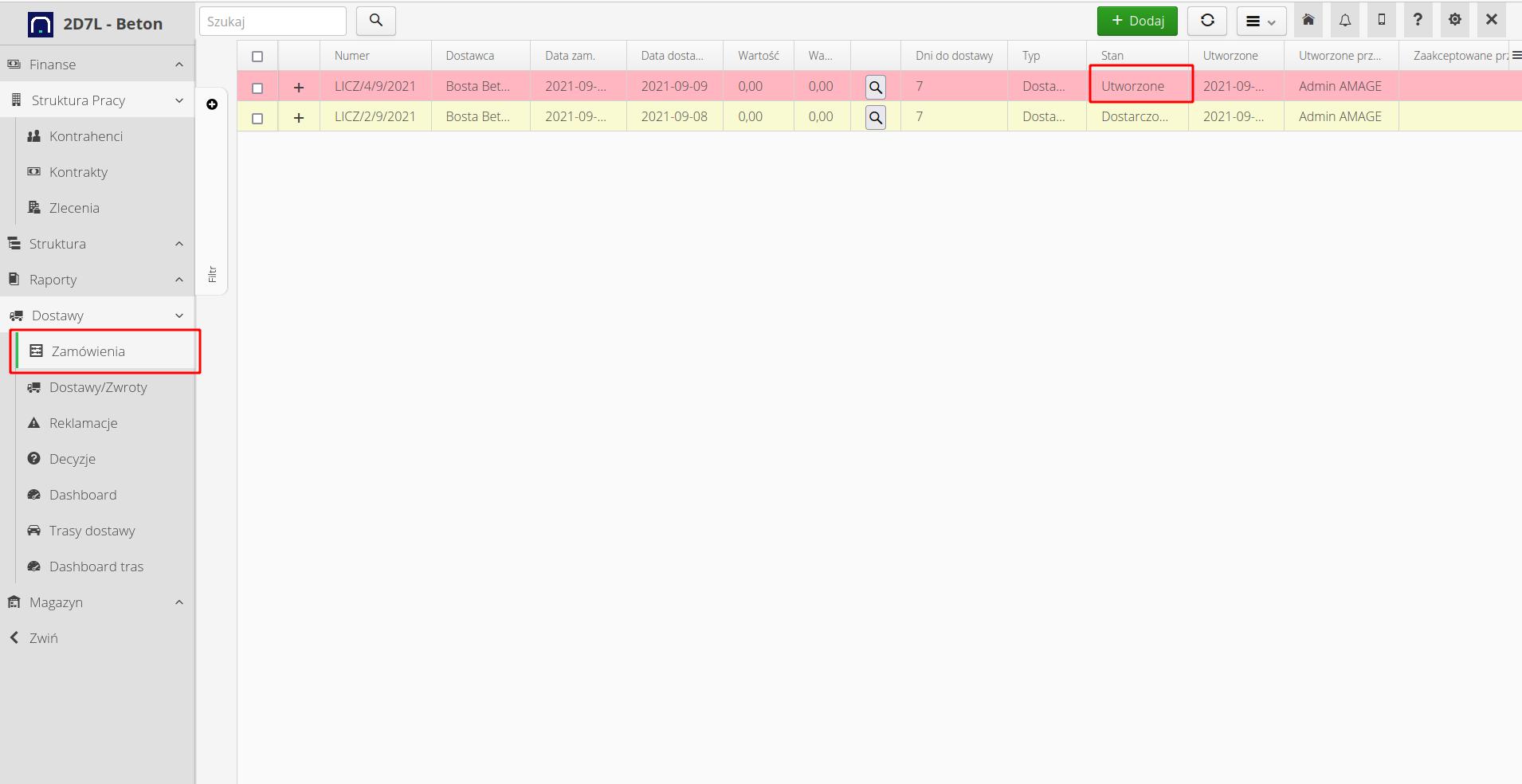Expand filter panel with plus circle icon

[212, 104]
